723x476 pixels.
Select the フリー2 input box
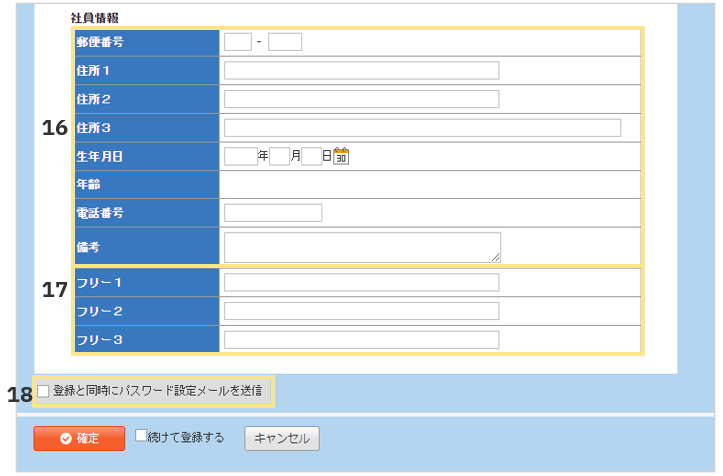(361, 311)
